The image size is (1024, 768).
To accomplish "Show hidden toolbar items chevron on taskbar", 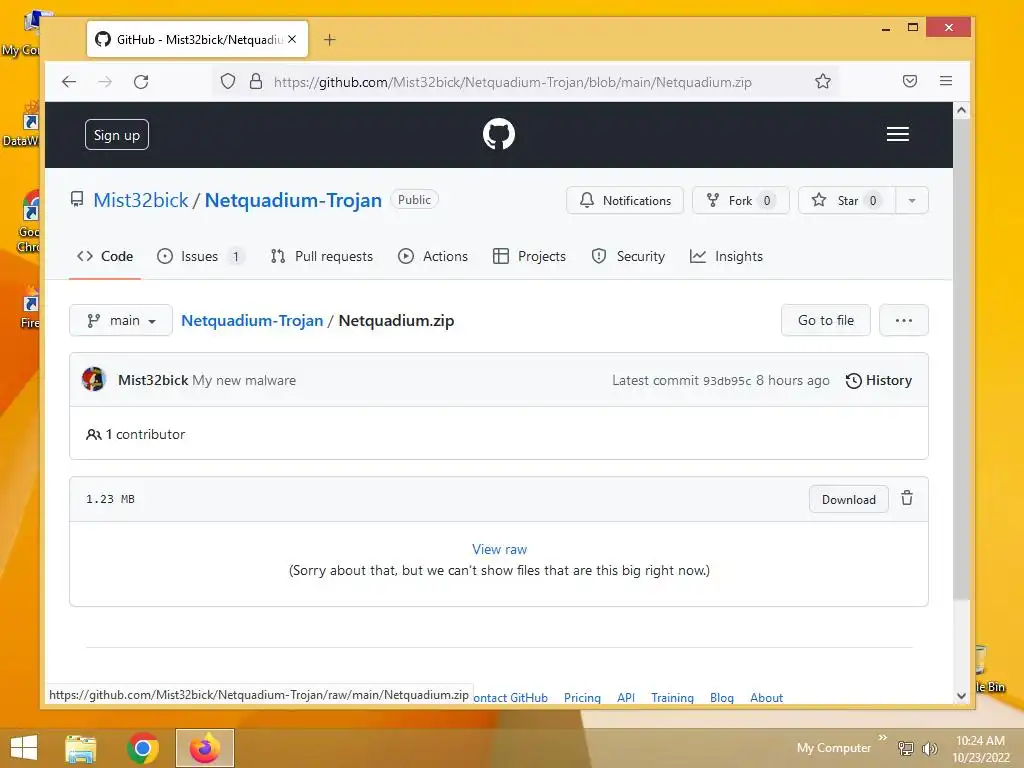I will pos(883,737).
